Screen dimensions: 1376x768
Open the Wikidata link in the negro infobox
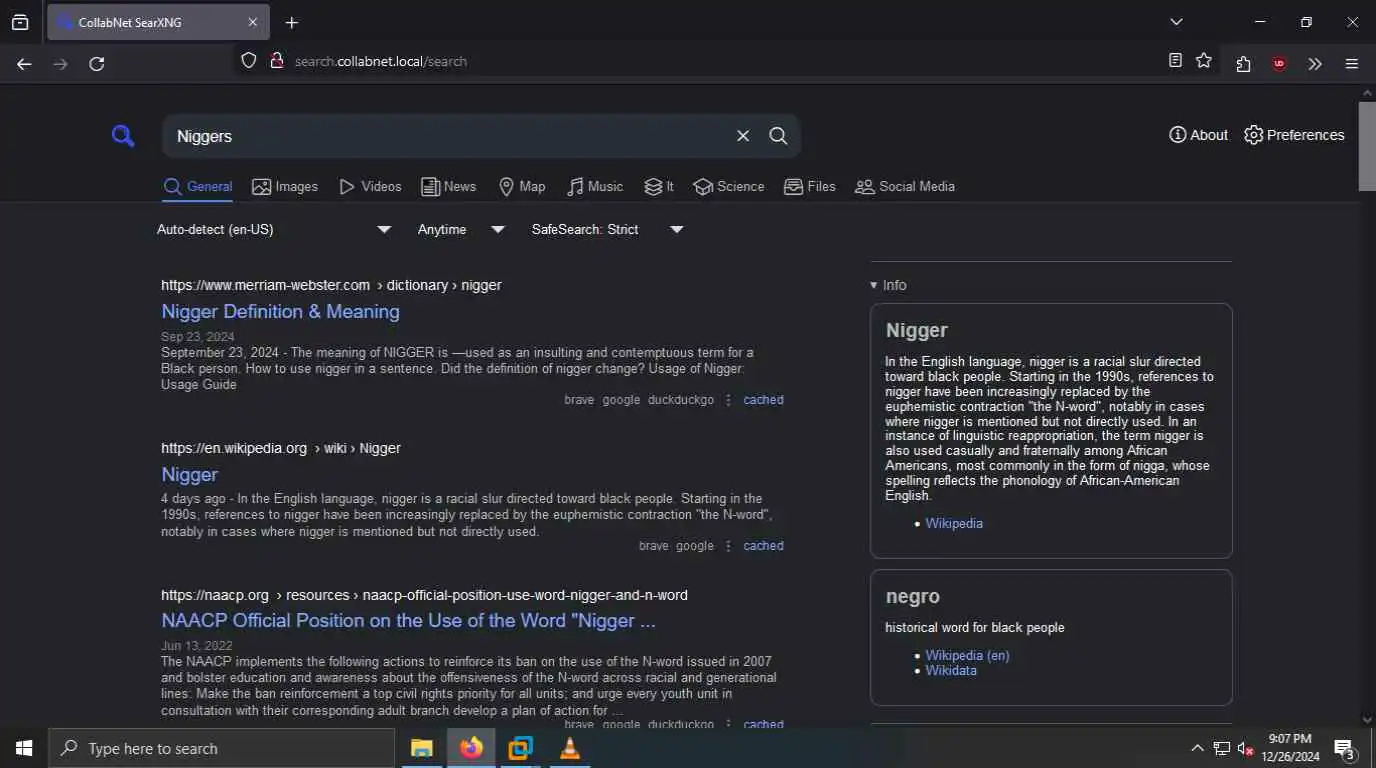[951, 670]
